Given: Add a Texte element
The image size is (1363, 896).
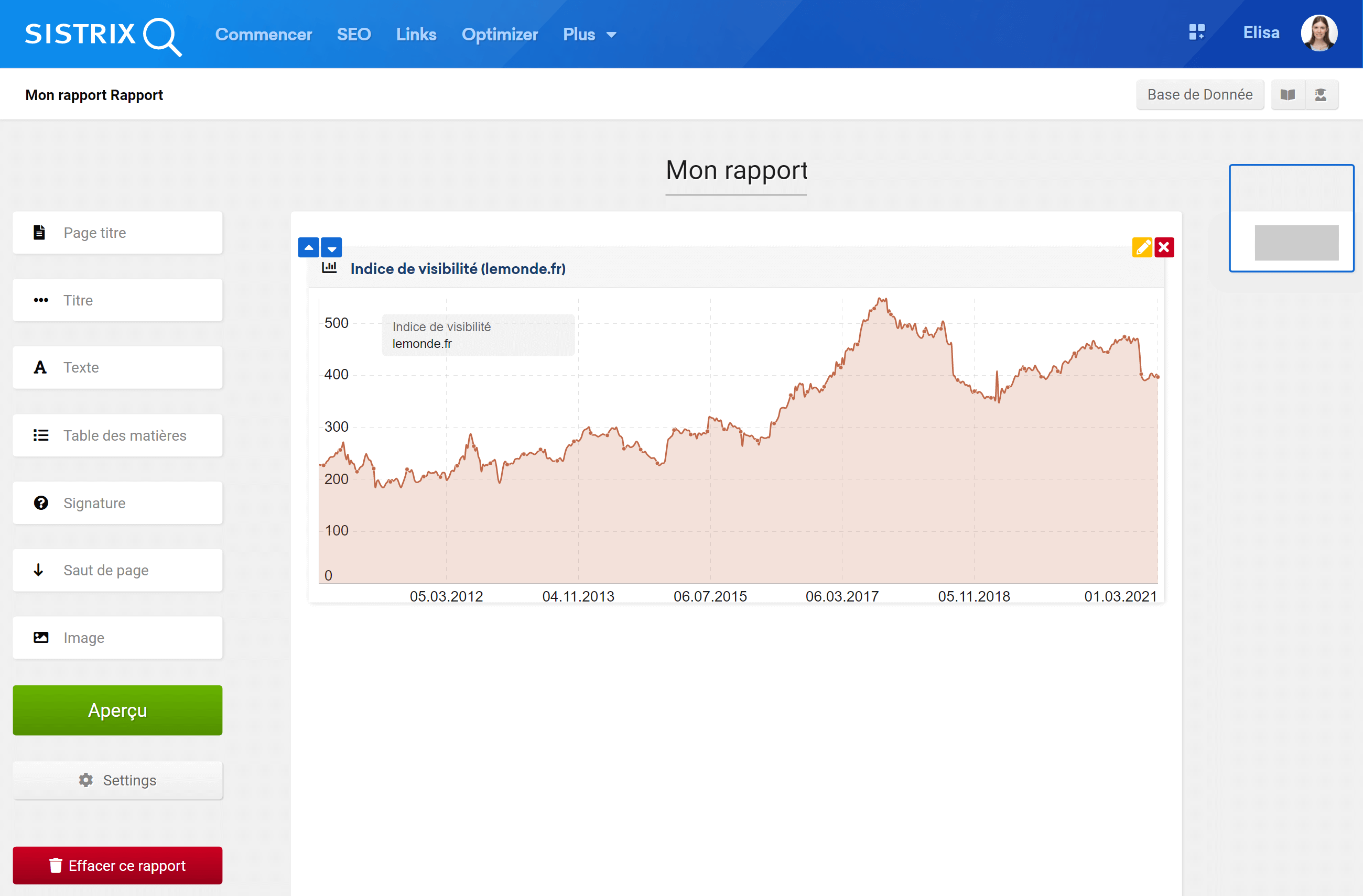Looking at the screenshot, I should click(117, 367).
